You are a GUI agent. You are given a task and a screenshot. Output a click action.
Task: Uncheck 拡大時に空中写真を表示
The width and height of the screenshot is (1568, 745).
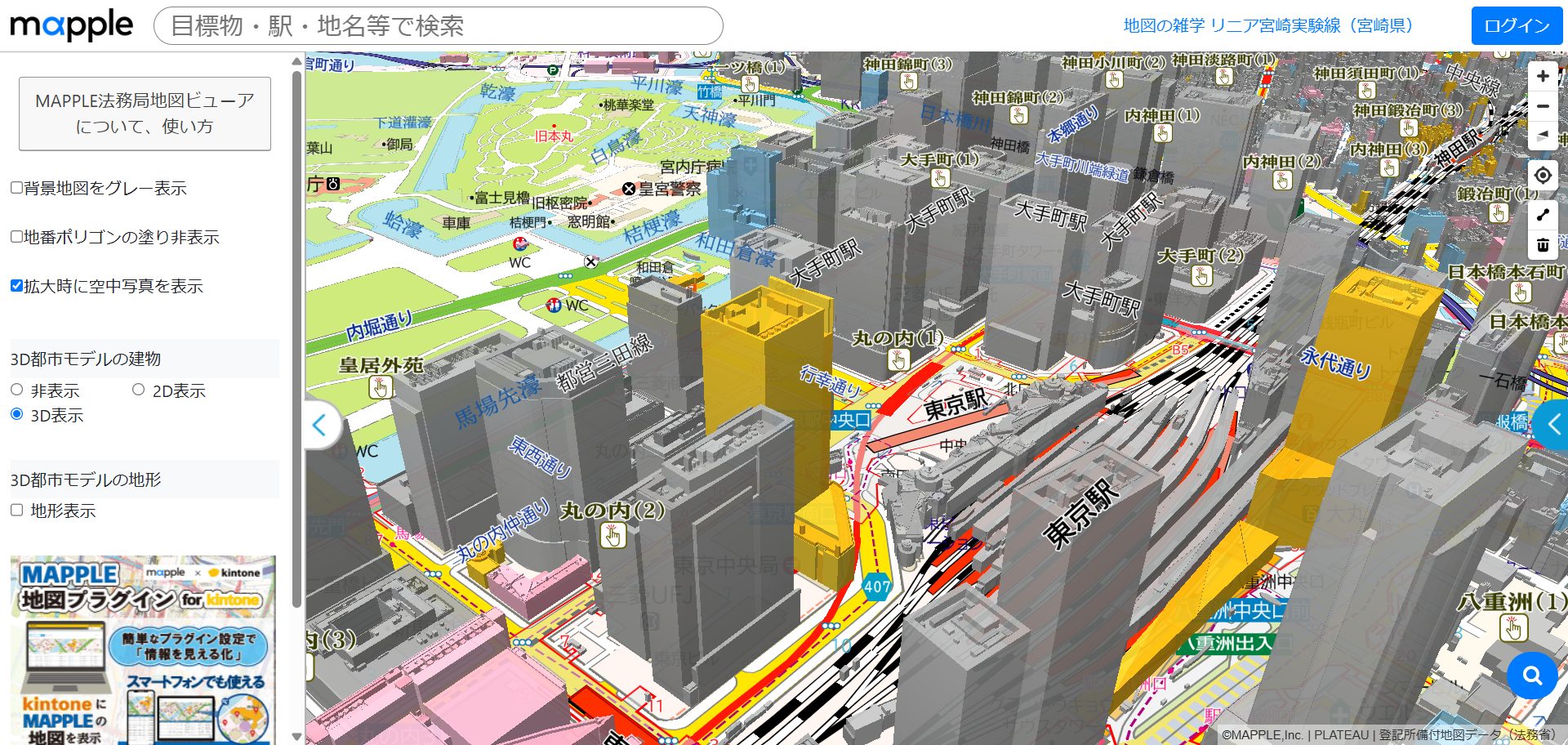tap(16, 286)
